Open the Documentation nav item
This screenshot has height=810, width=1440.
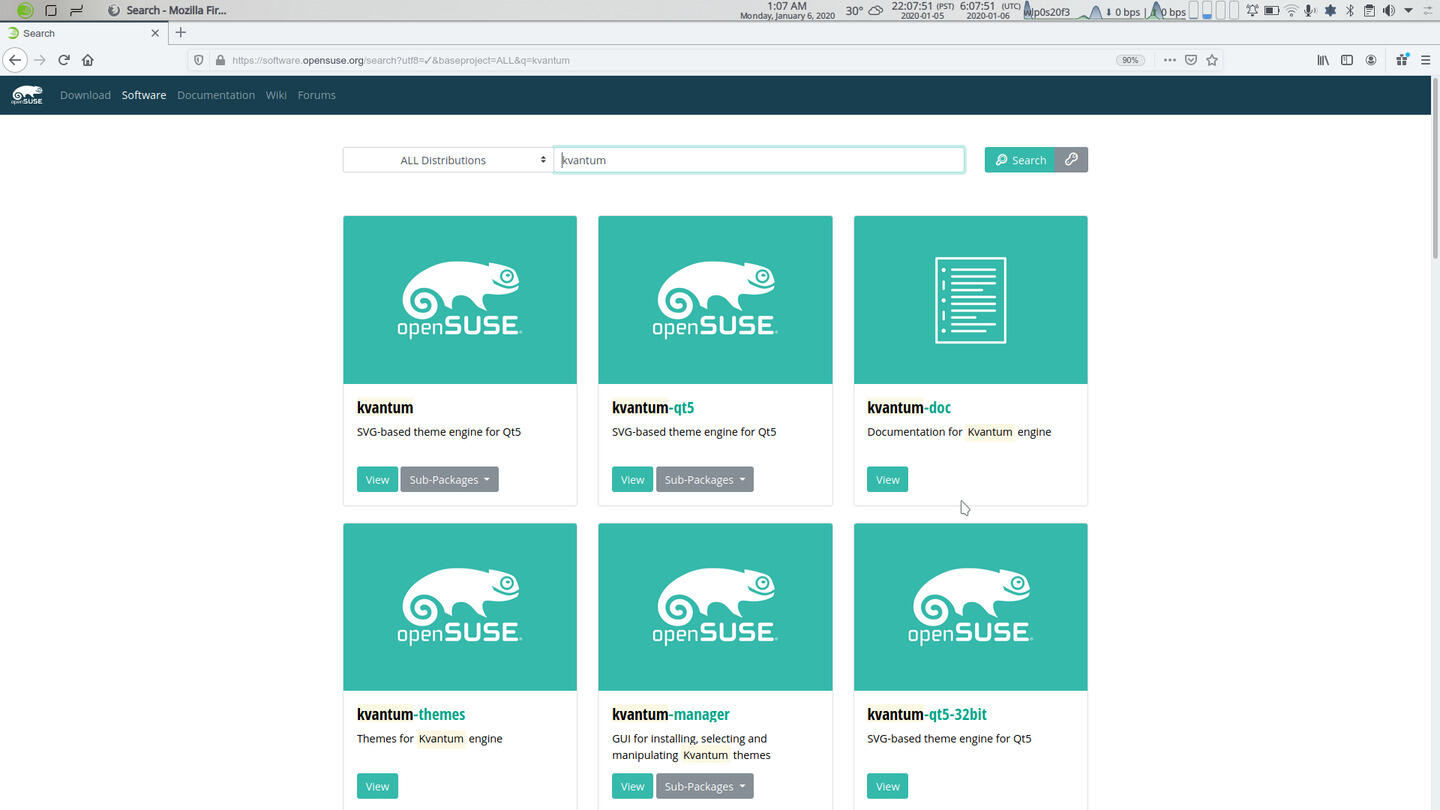(x=216, y=95)
